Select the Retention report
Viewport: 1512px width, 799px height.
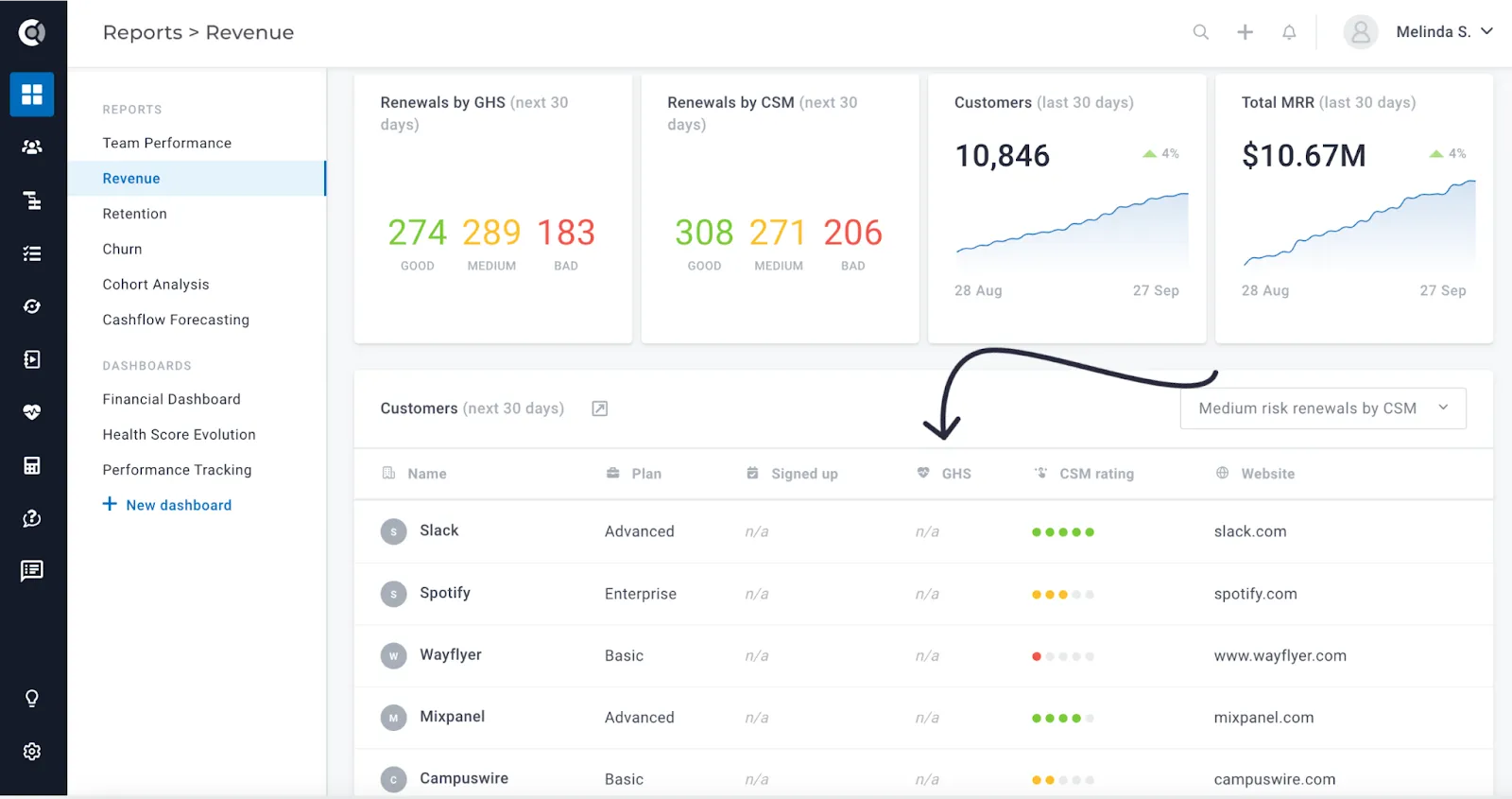click(135, 214)
